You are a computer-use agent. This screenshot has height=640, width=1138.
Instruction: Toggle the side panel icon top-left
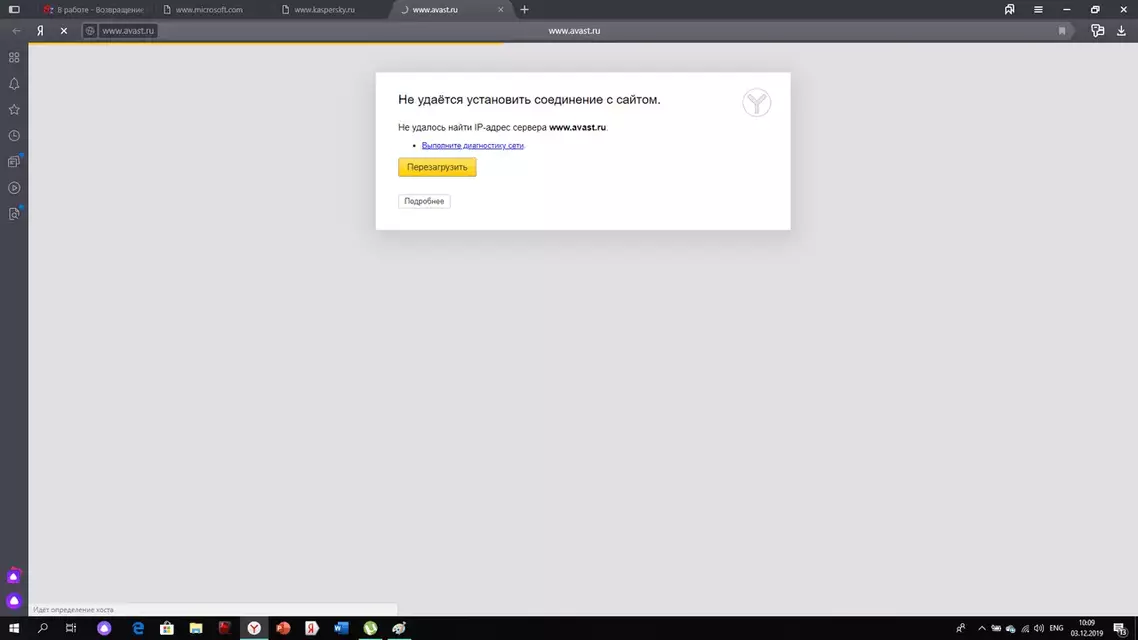coord(14,9)
